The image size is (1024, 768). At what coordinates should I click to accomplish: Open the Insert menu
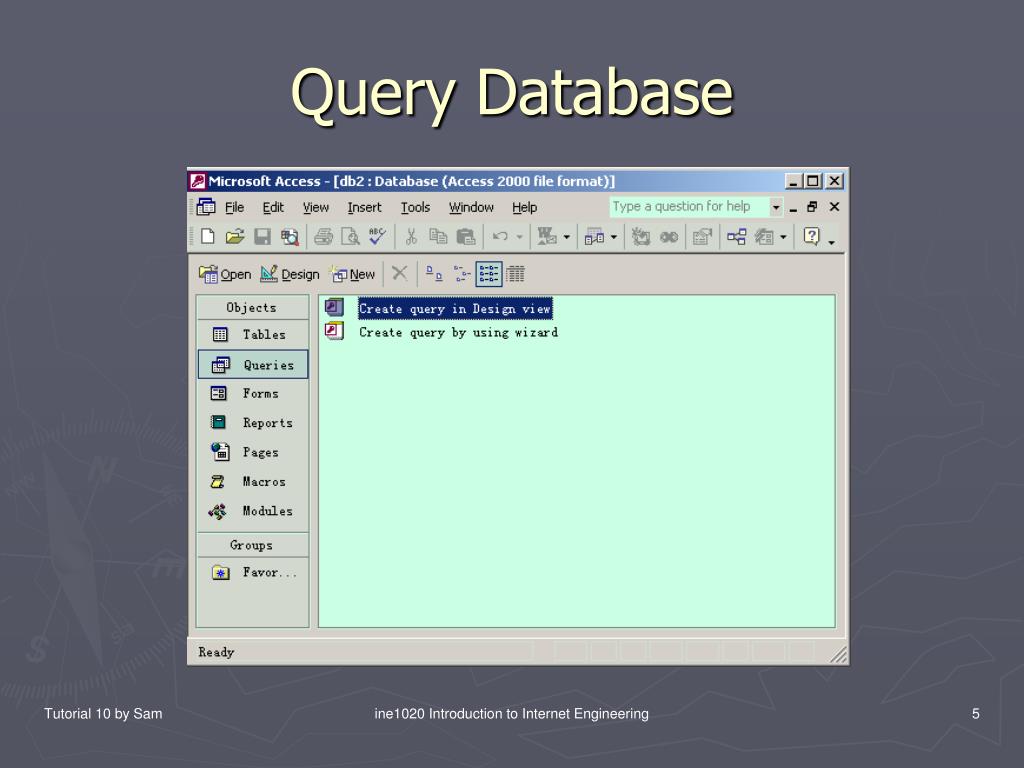pyautogui.click(x=364, y=208)
